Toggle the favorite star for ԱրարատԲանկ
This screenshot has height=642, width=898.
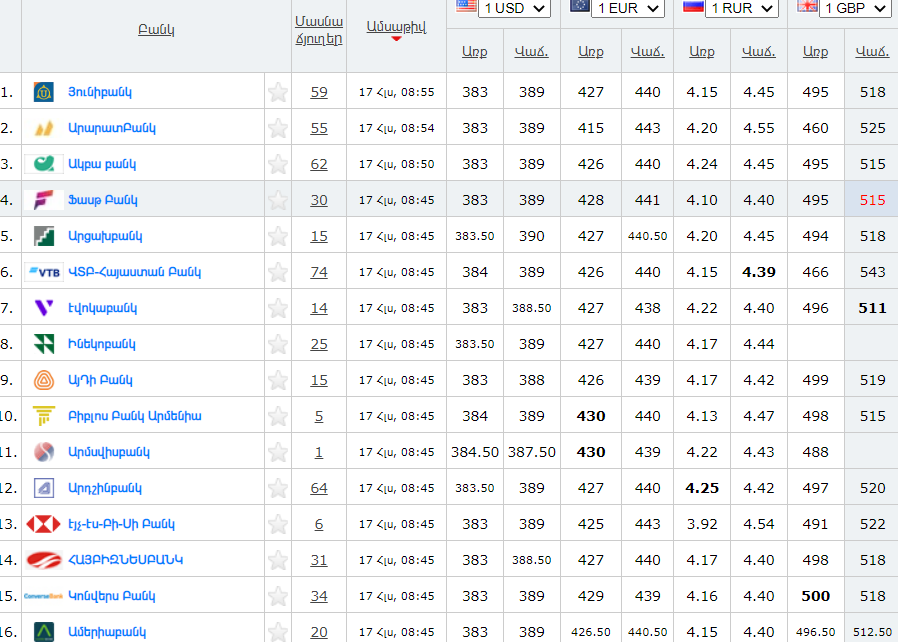click(x=278, y=128)
